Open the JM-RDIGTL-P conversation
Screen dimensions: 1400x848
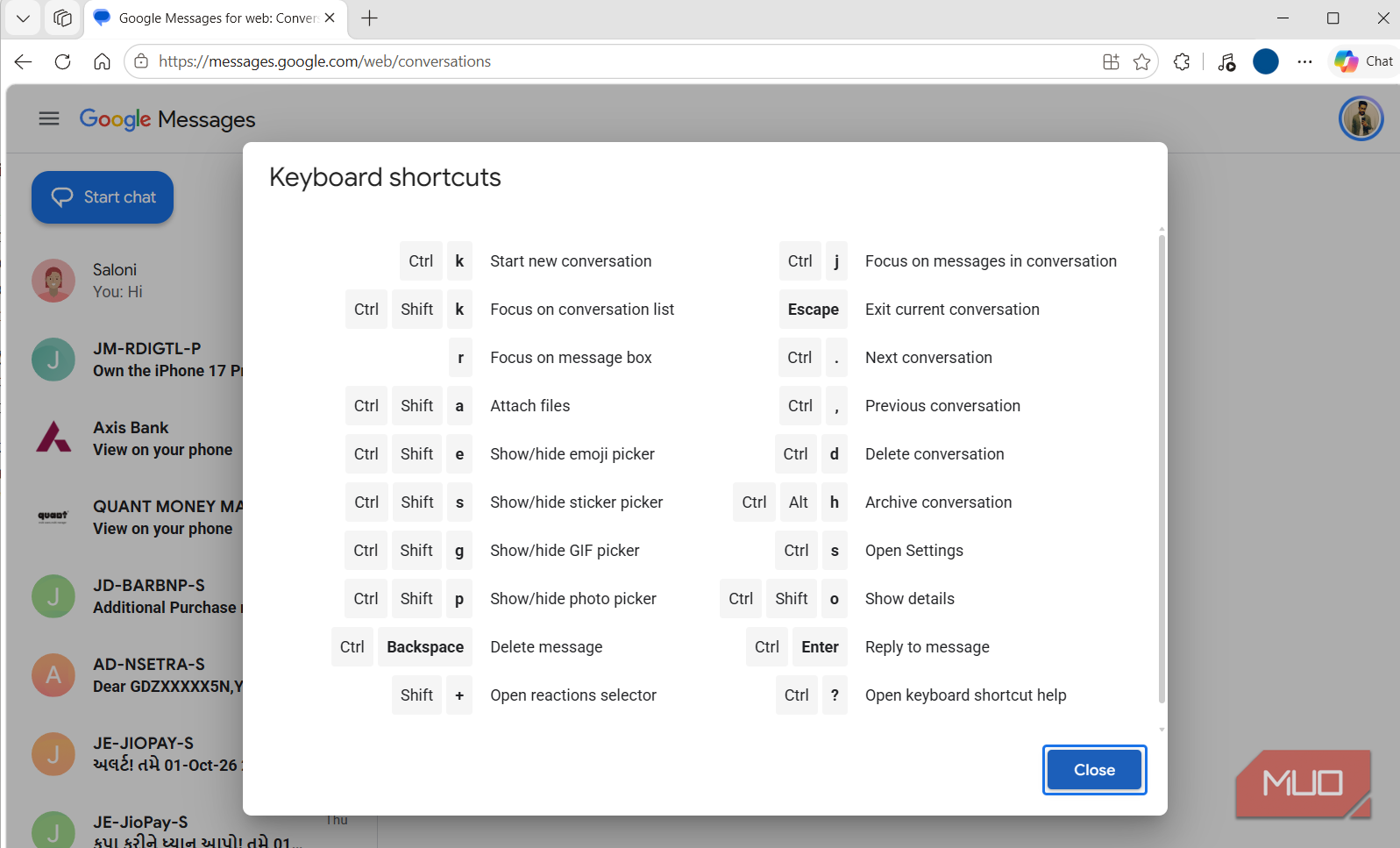click(137, 360)
